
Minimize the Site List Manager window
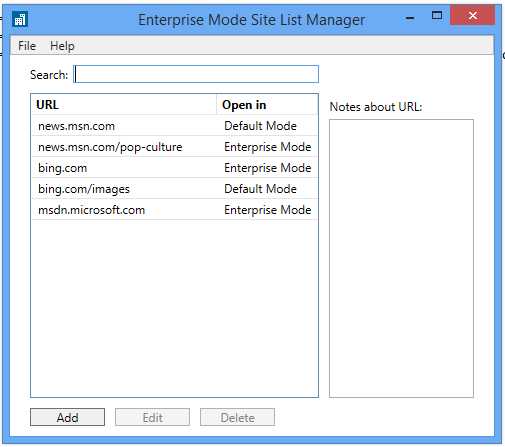point(410,17)
